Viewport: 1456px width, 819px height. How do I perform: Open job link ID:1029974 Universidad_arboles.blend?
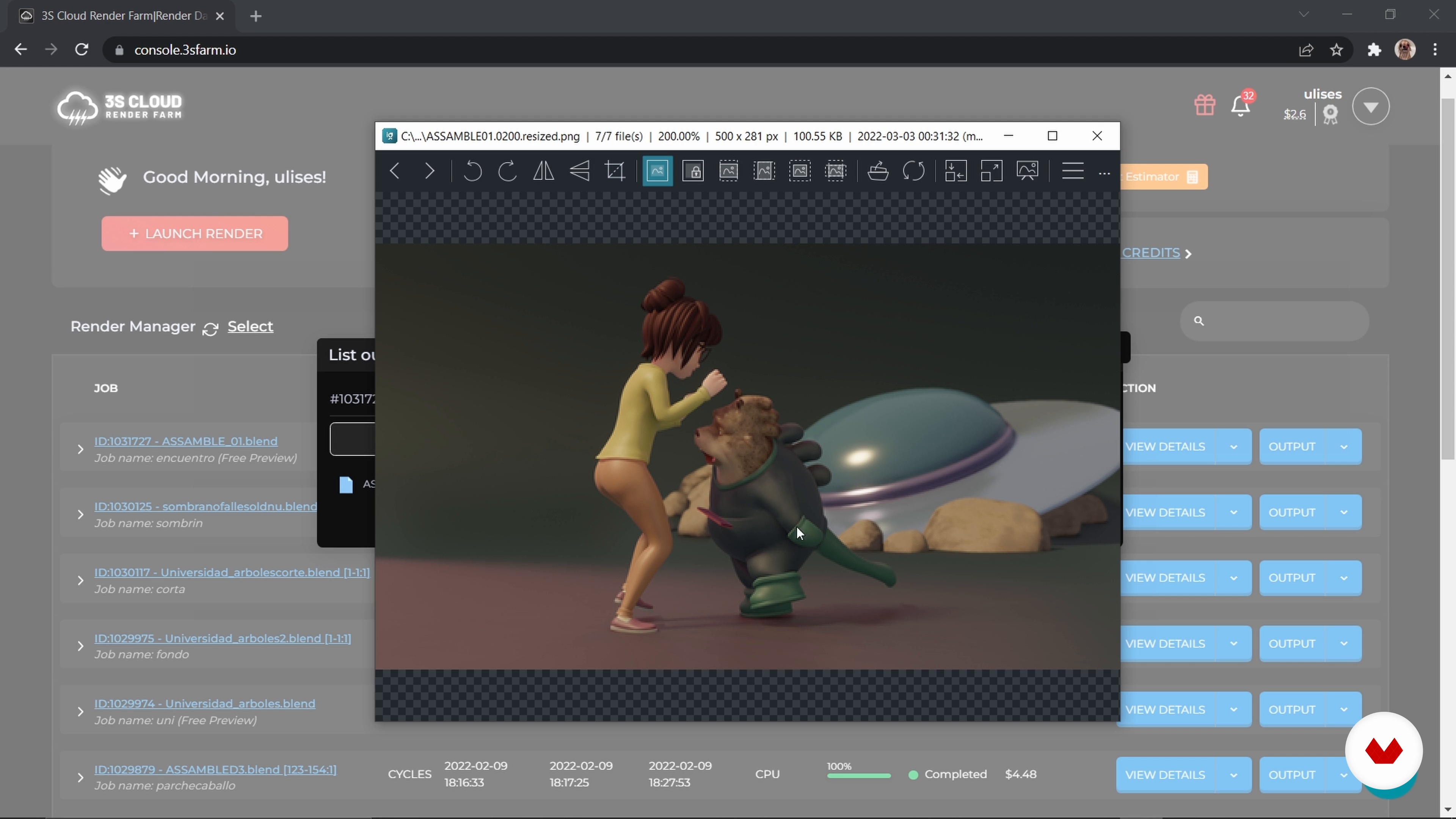pyautogui.click(x=205, y=704)
